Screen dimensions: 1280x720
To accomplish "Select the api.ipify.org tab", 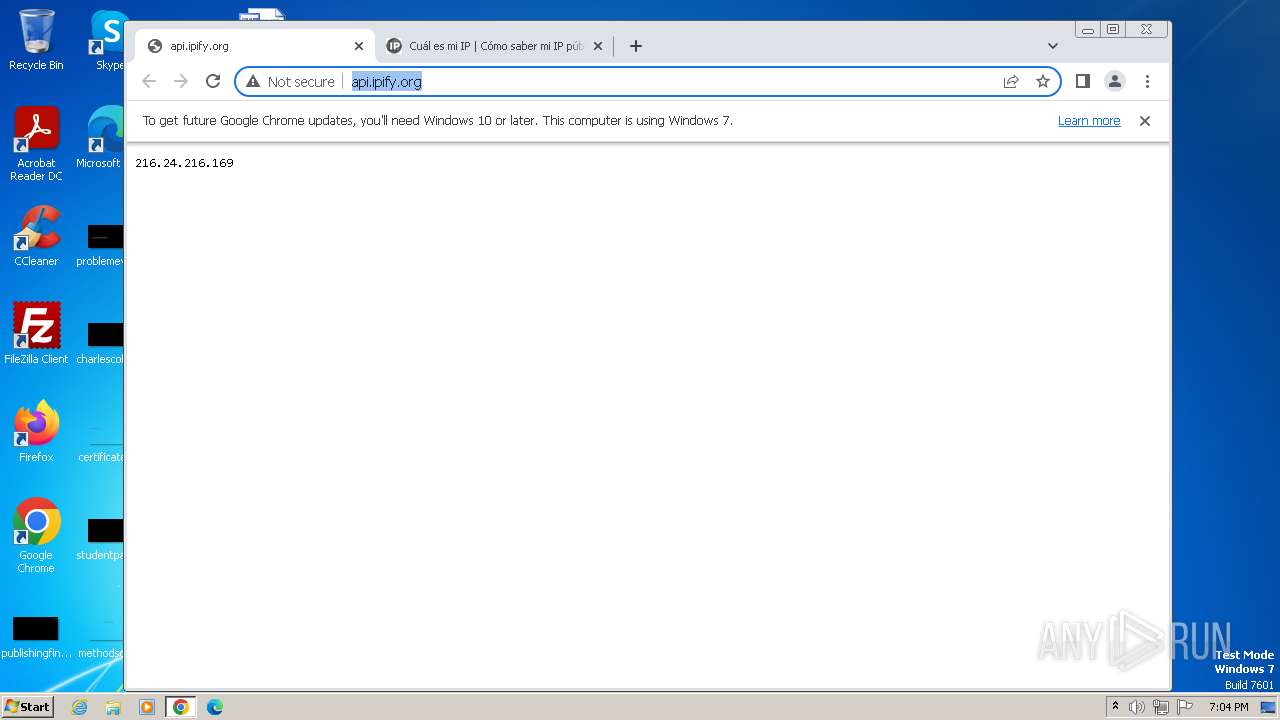I will [x=254, y=46].
